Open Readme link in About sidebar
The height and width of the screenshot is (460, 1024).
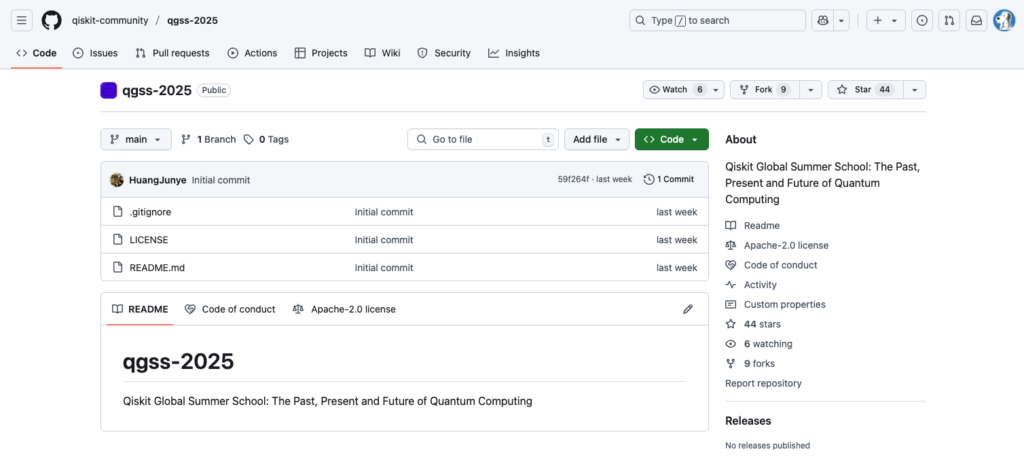(x=752, y=225)
